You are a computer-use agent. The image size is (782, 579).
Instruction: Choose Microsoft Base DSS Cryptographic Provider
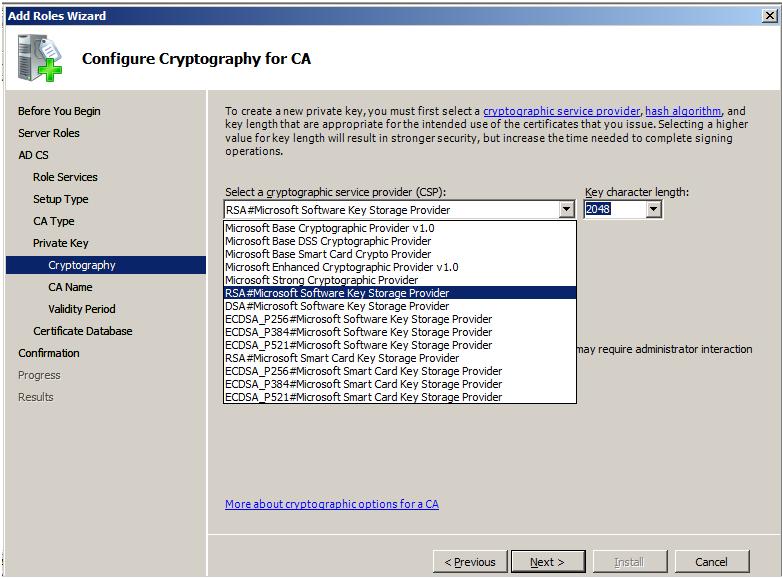click(400, 241)
